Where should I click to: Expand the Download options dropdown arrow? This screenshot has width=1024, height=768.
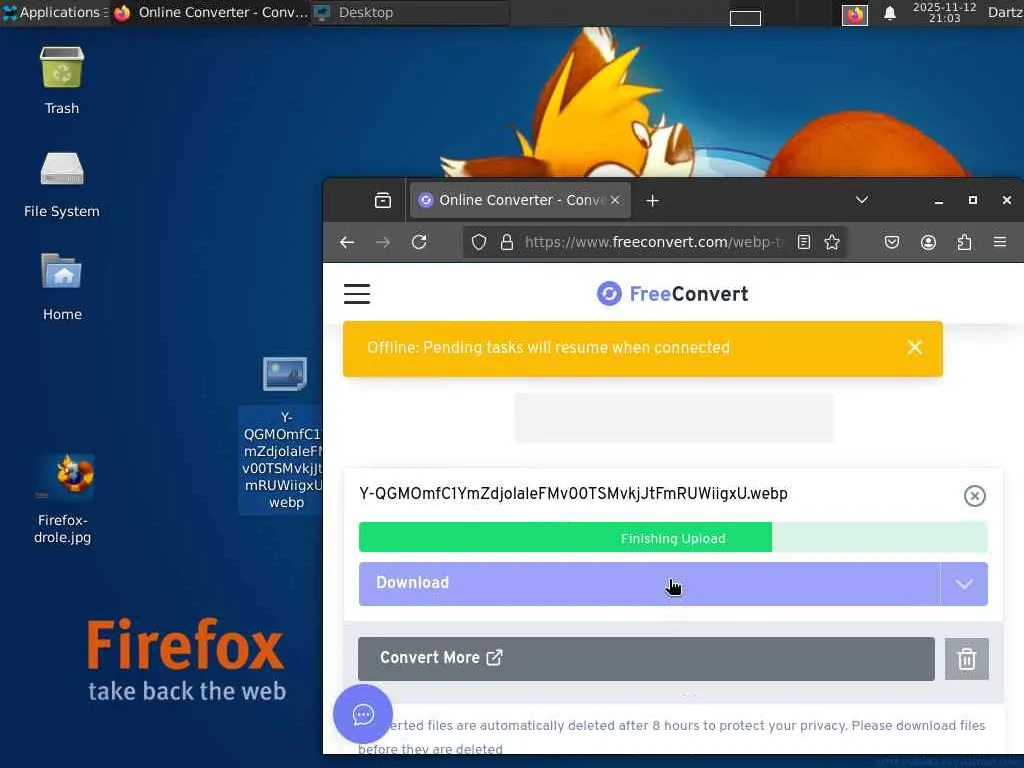[x=964, y=584]
